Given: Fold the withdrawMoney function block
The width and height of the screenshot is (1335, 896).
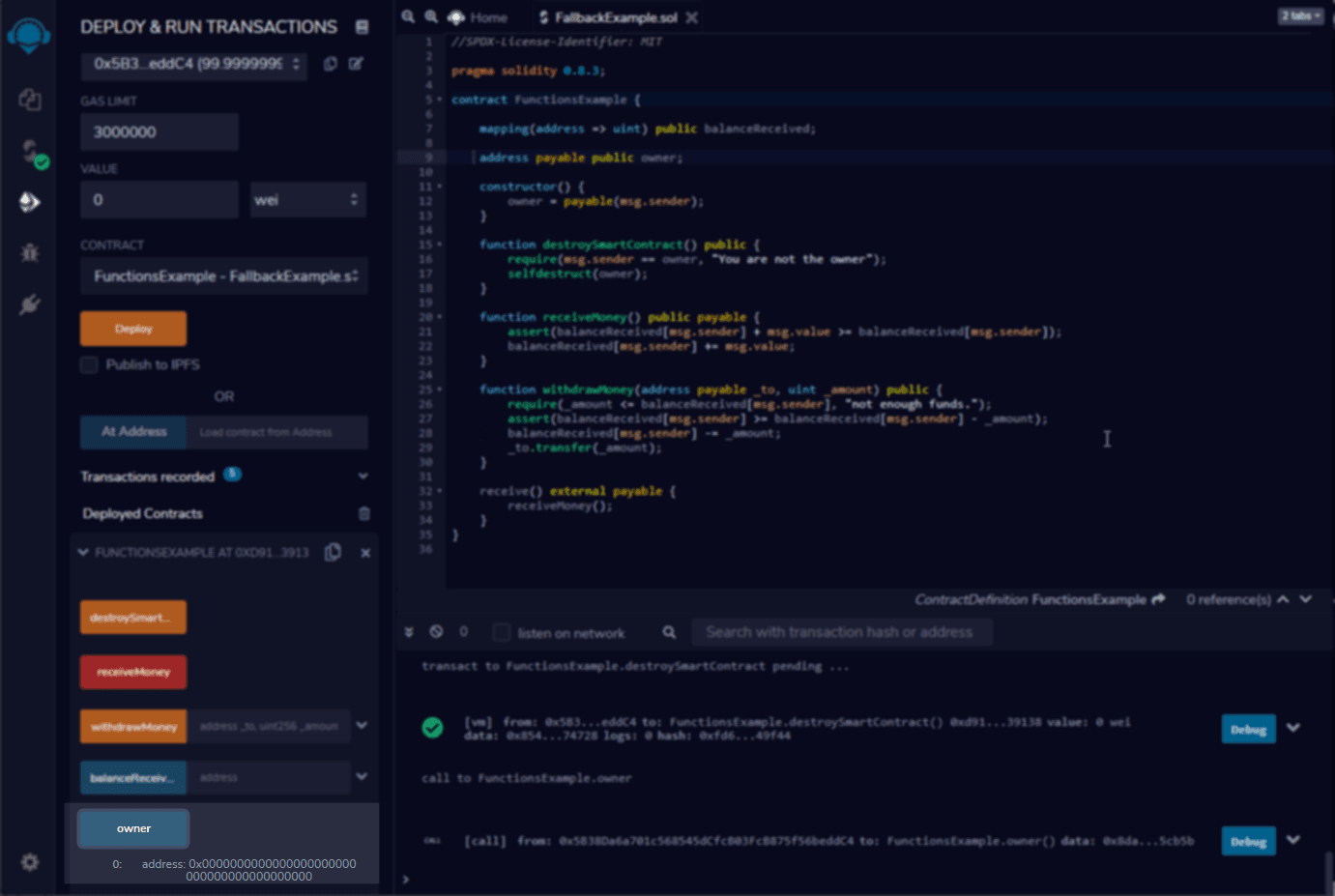Looking at the screenshot, I should (440, 390).
